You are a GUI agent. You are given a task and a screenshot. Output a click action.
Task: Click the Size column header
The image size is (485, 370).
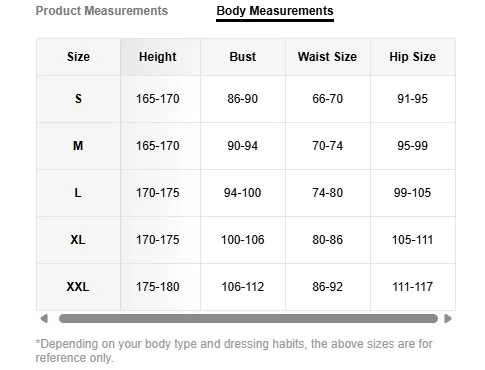click(78, 57)
